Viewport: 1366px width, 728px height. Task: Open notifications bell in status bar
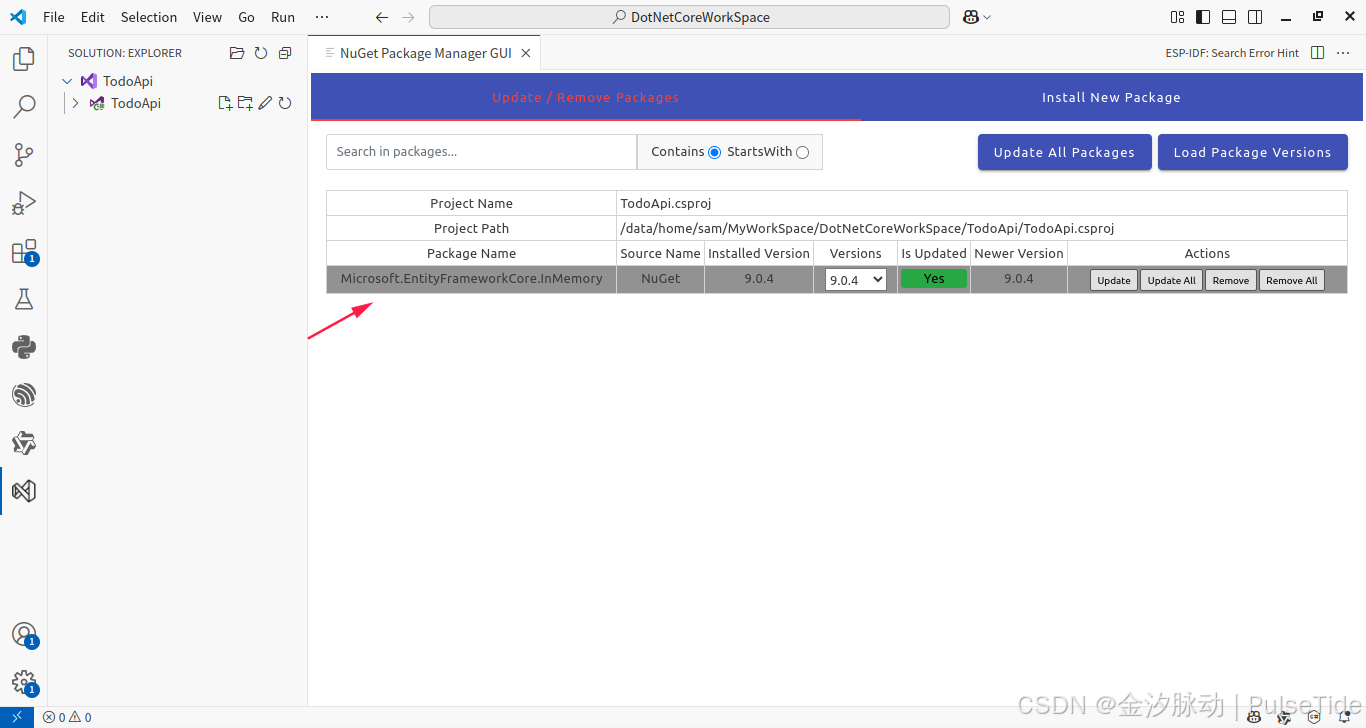point(1344,717)
